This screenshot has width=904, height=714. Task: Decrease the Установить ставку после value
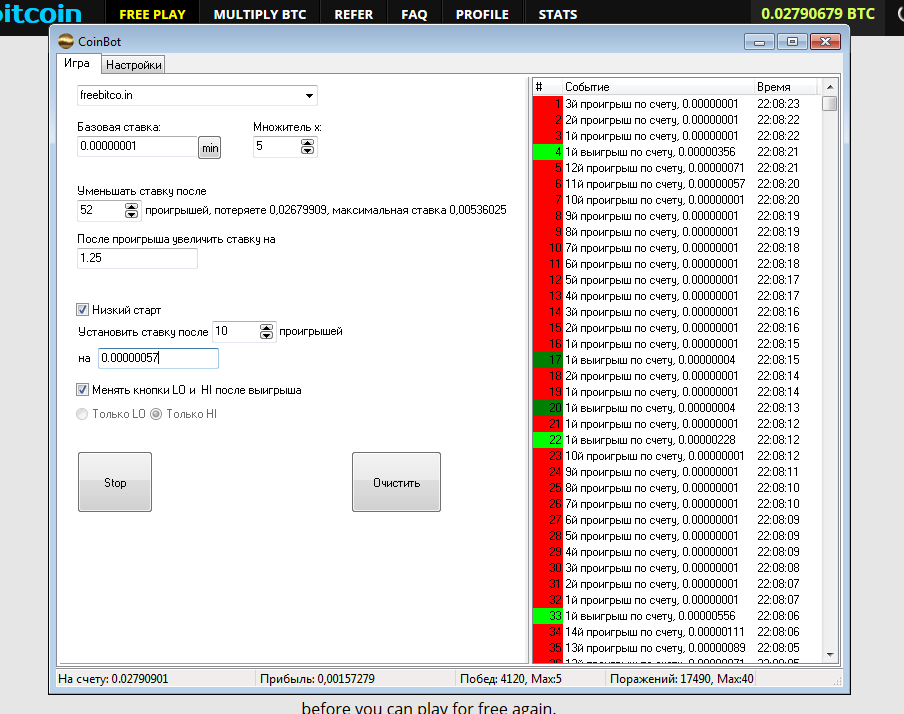click(x=266, y=336)
